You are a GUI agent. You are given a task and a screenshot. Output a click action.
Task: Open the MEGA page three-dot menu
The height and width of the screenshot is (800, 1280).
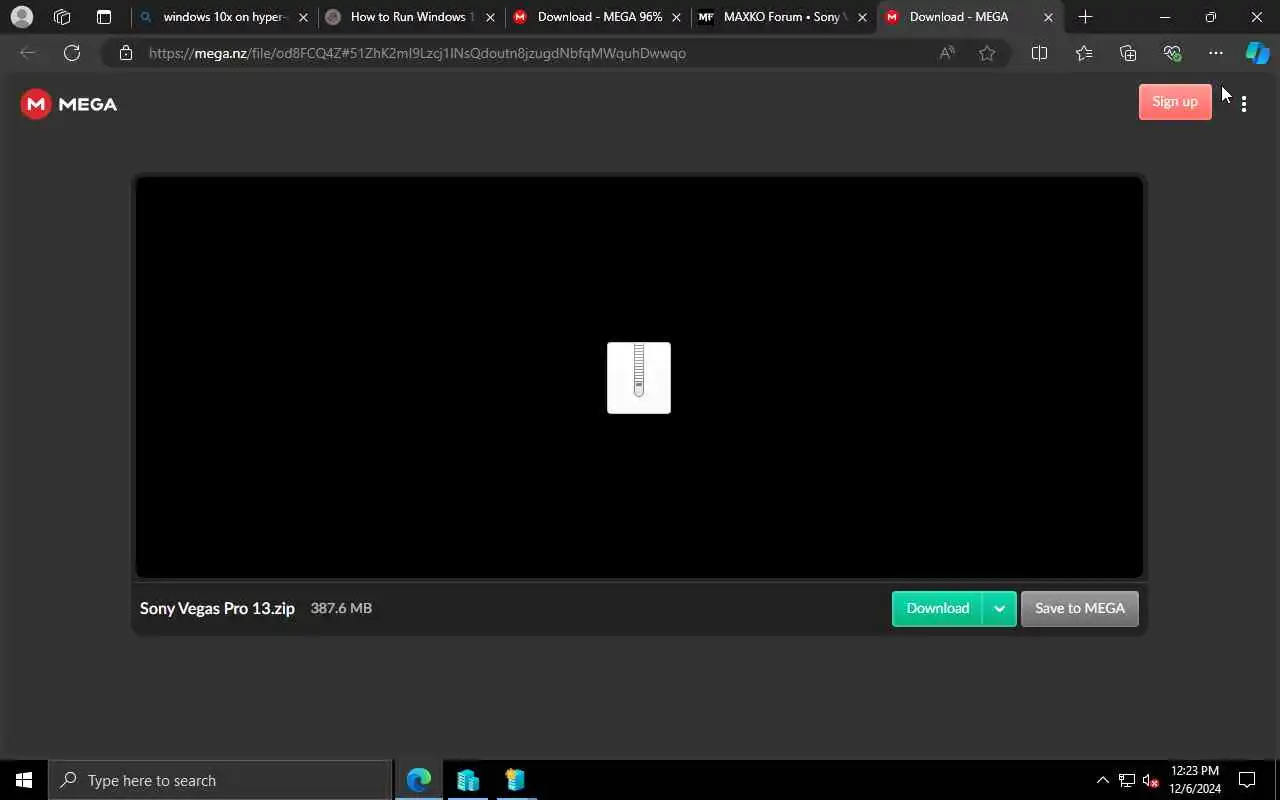point(1244,103)
